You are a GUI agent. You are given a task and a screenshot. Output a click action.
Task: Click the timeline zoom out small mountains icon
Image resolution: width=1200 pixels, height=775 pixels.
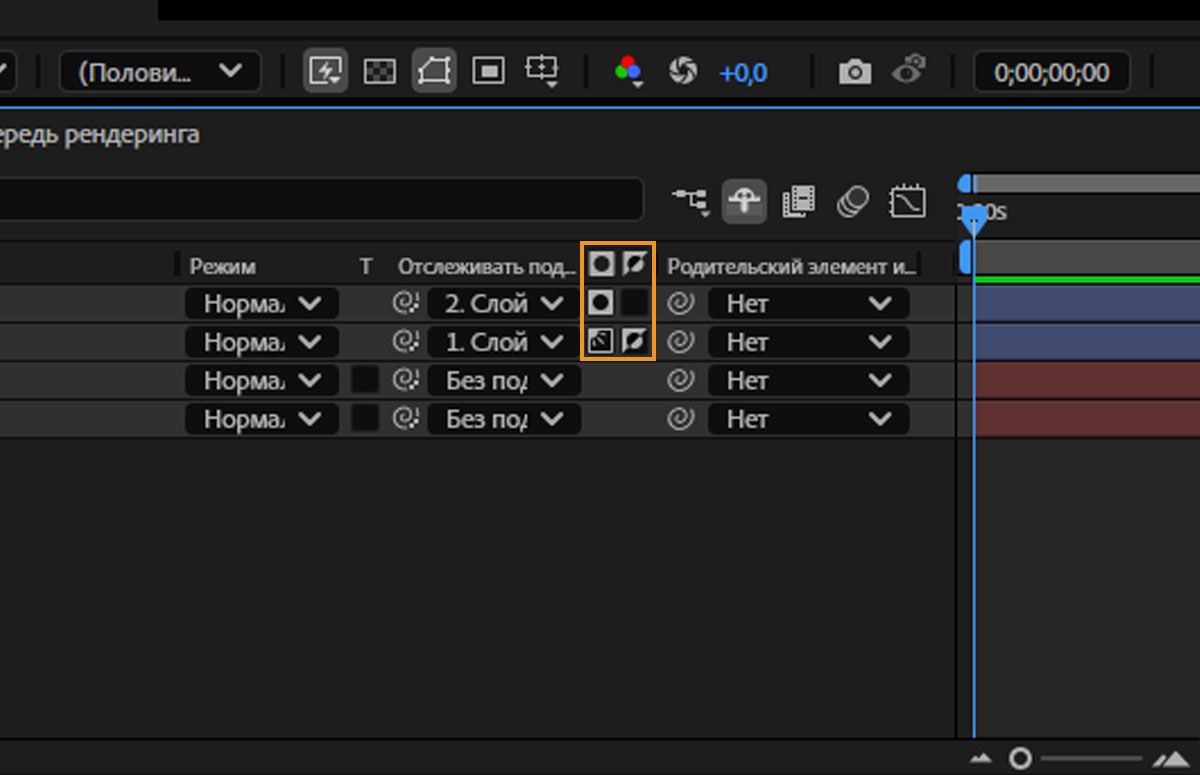point(979,758)
